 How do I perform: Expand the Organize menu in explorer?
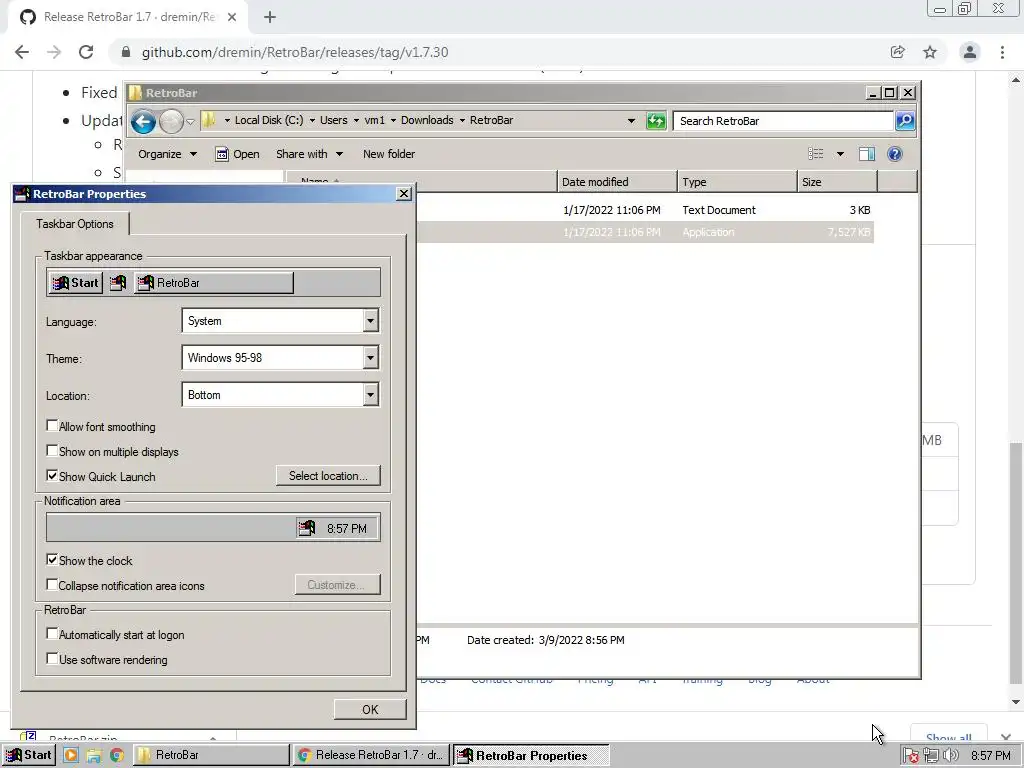(167, 154)
